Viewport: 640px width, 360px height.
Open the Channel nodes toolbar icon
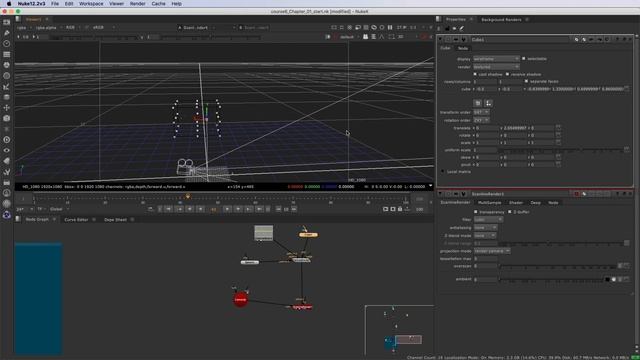(x=7, y=54)
